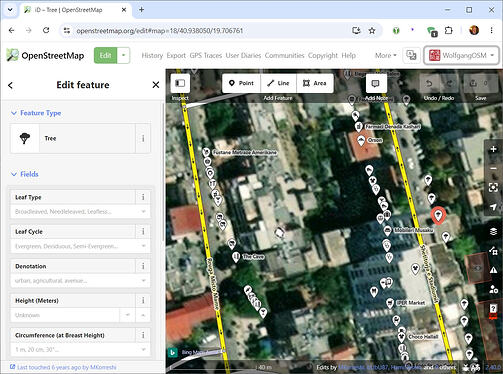Open User Diaries page
The width and height of the screenshot is (503, 374).
click(x=243, y=55)
